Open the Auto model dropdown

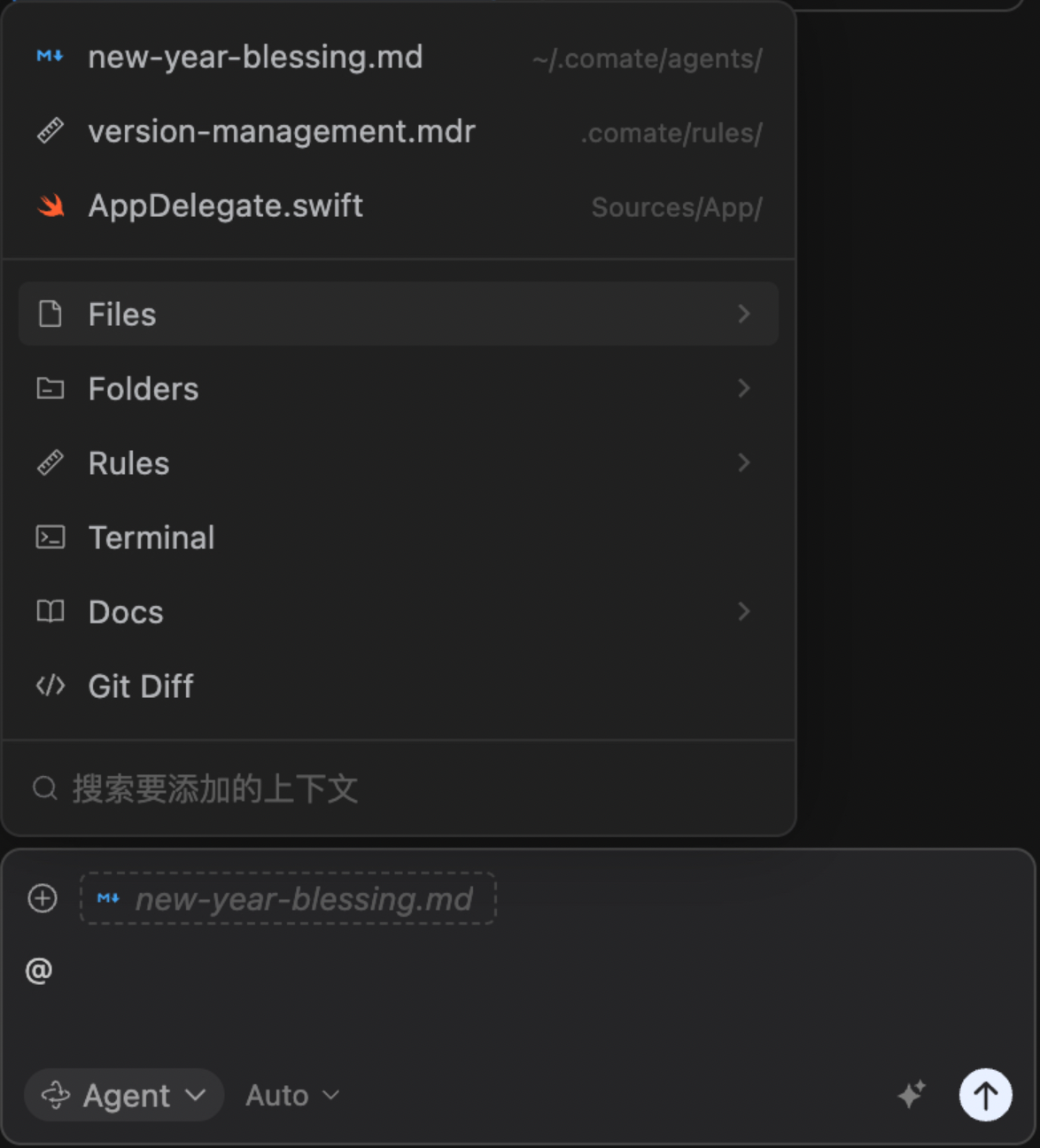coord(292,1096)
